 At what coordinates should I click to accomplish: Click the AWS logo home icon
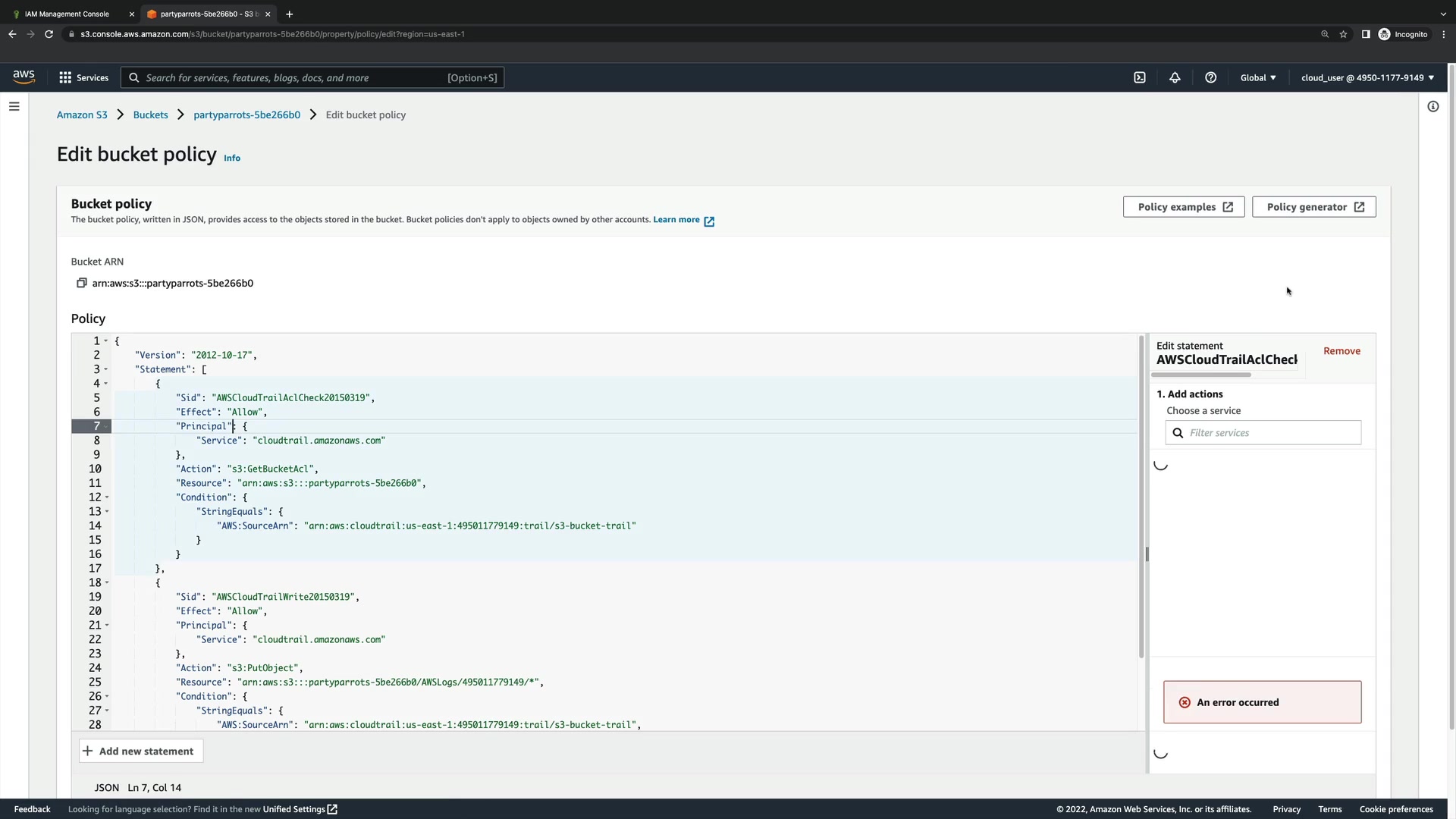pos(24,77)
